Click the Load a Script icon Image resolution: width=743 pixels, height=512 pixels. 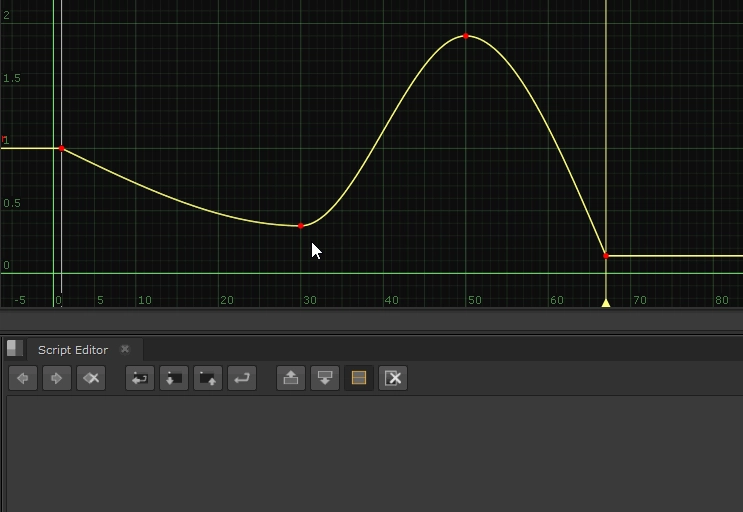[174, 378]
